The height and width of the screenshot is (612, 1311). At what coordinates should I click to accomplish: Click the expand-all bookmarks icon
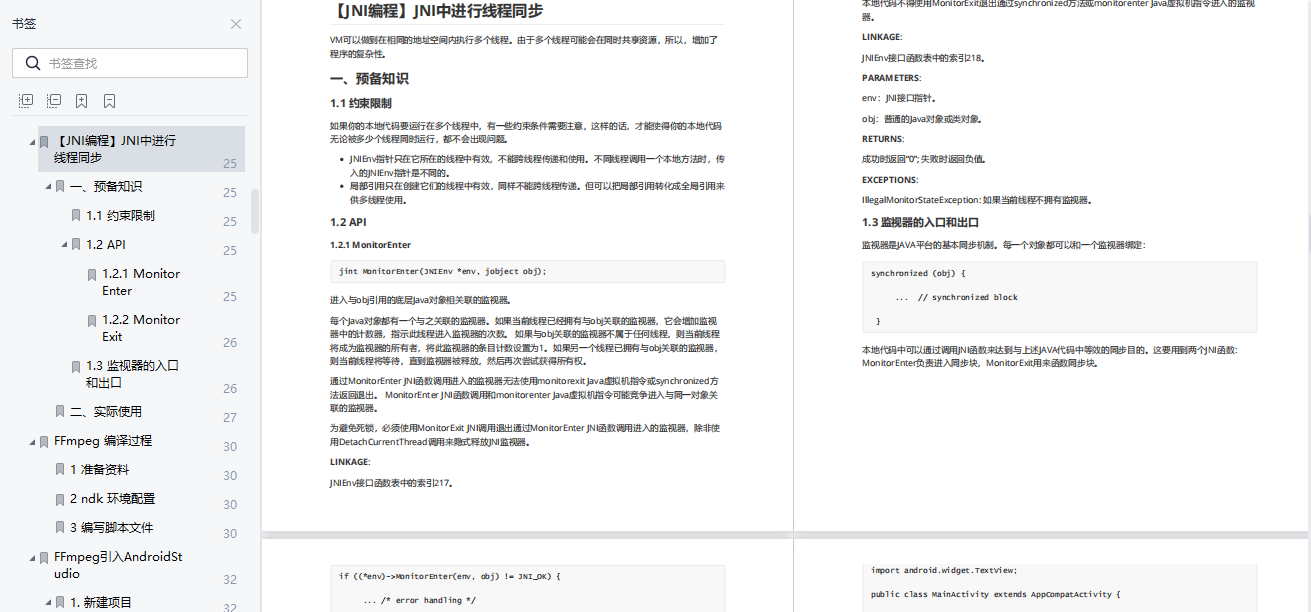(x=25, y=100)
